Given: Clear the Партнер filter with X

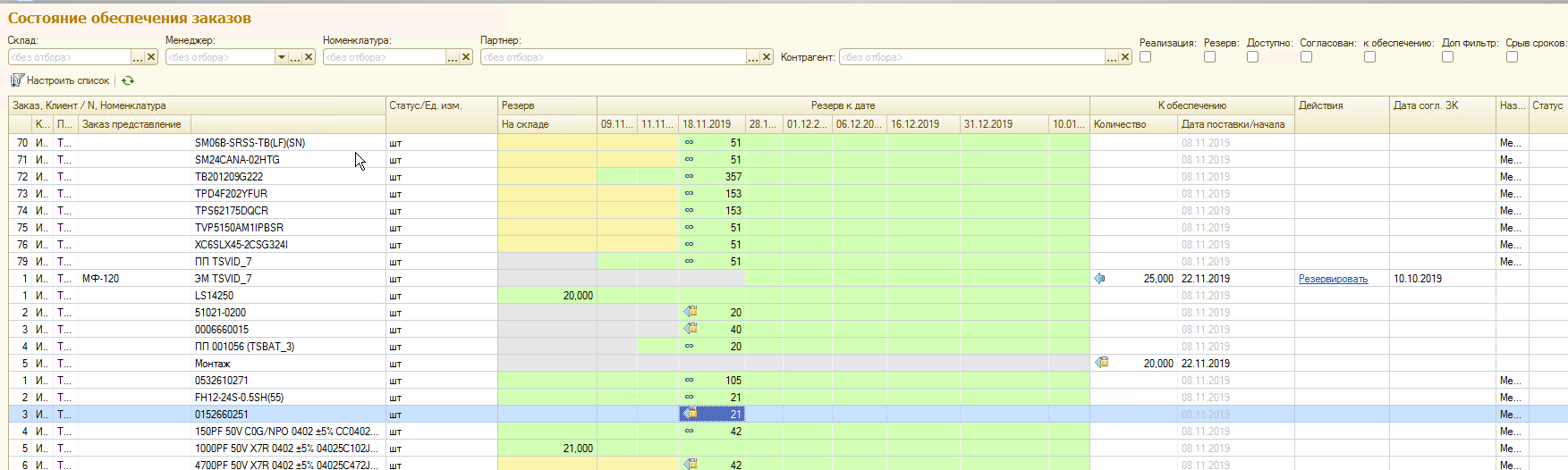Looking at the screenshot, I should pos(767,57).
